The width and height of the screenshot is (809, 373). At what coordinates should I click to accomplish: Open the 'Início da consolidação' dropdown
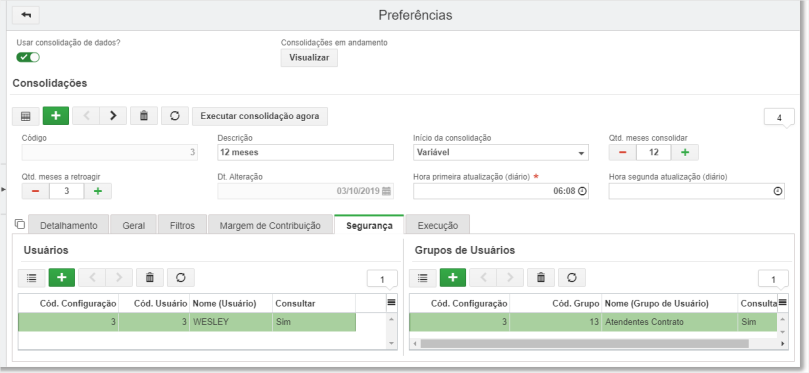click(x=500, y=153)
